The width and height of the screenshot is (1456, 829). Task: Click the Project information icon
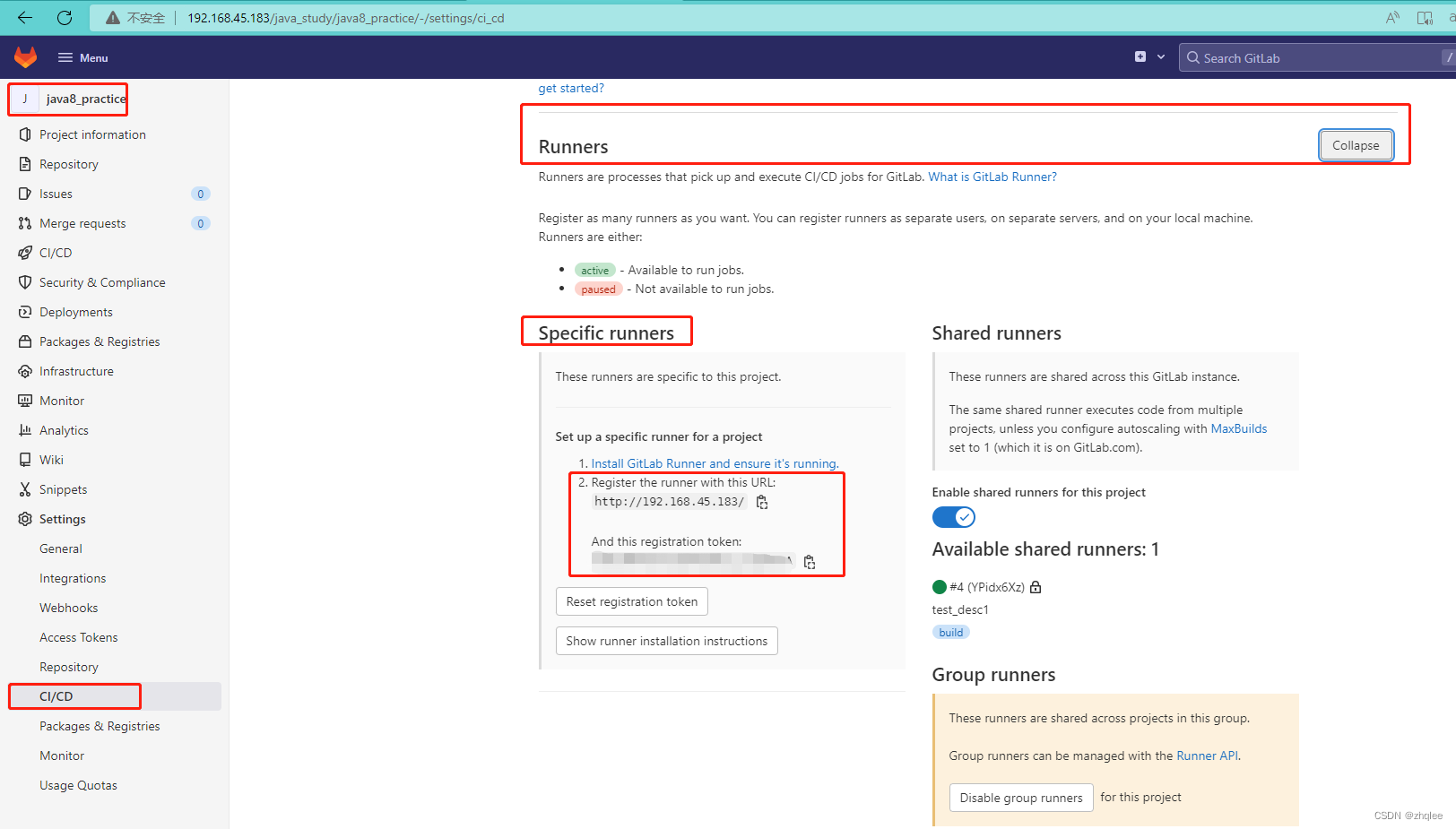[25, 134]
